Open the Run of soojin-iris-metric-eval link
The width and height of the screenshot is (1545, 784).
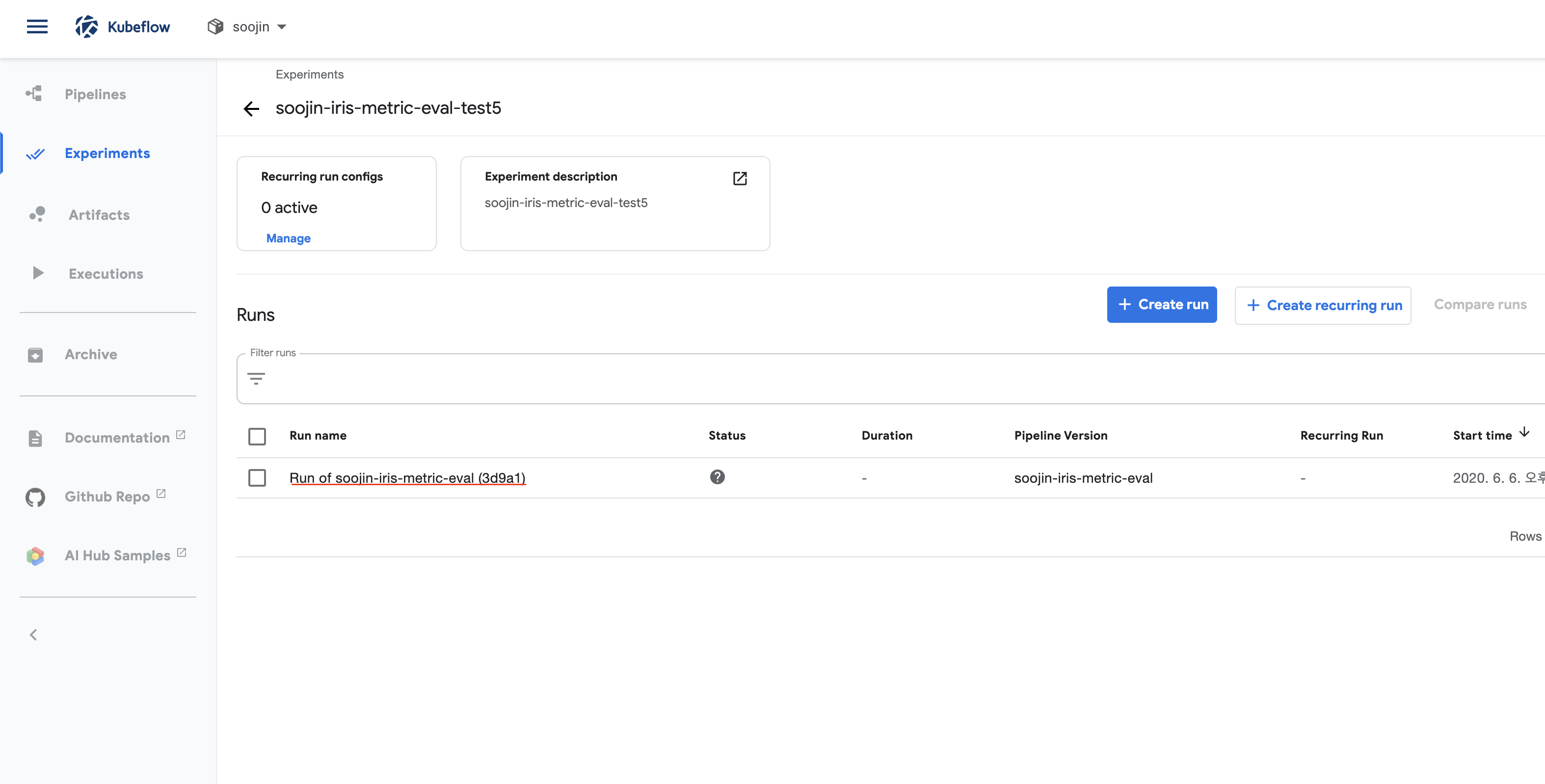(407, 478)
